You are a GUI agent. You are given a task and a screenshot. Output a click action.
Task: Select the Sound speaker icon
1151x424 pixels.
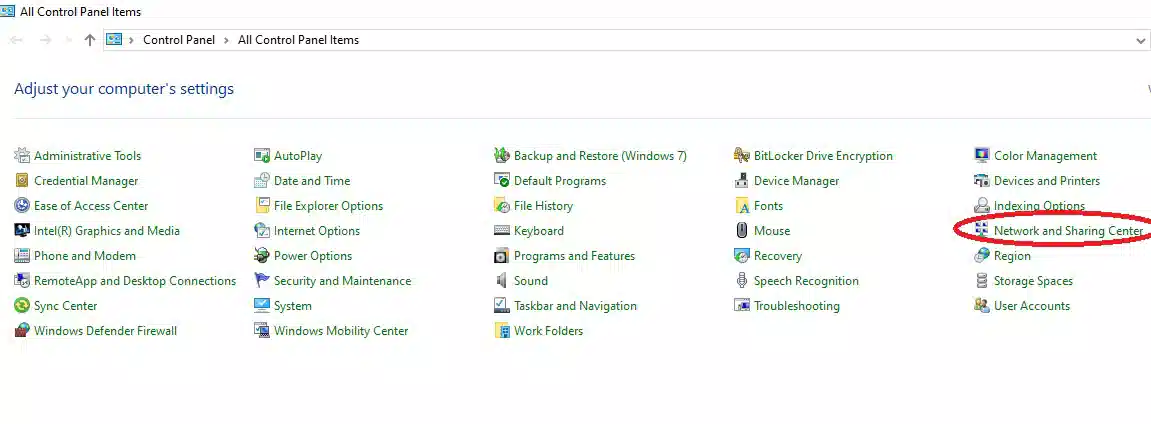click(502, 281)
